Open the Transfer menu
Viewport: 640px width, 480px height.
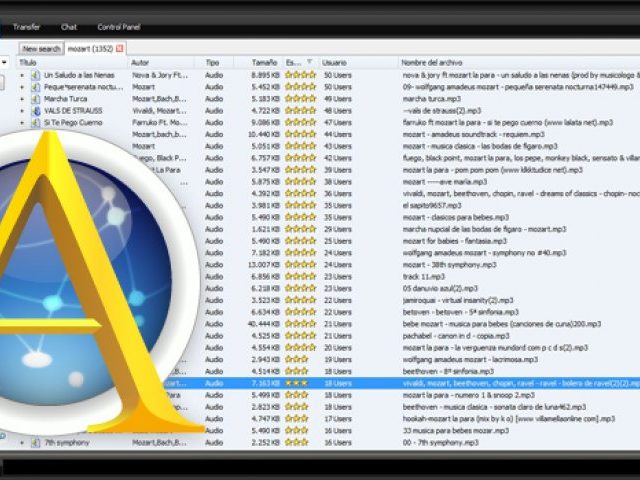(27, 27)
